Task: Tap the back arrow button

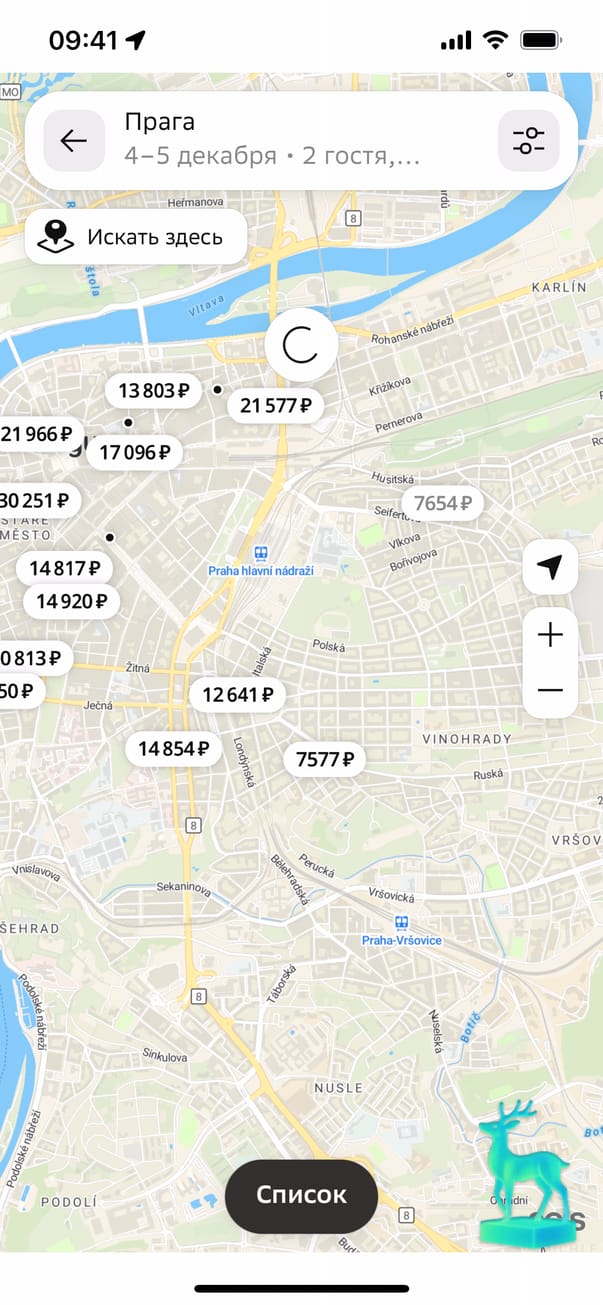Action: 74,141
